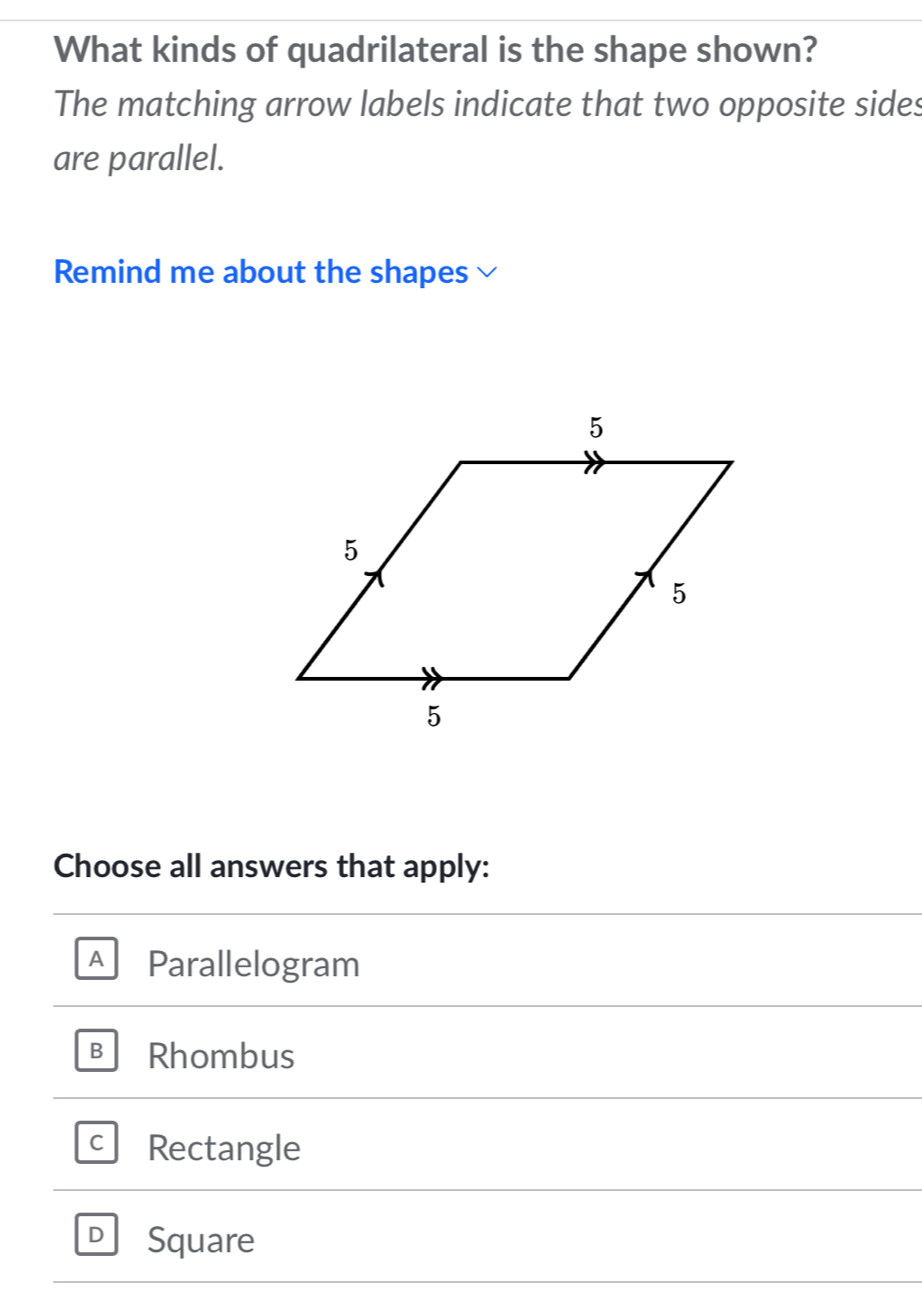The width and height of the screenshot is (922, 1301).
Task: Click the 'Choose all answers that apply' prompt
Action: coord(272,866)
